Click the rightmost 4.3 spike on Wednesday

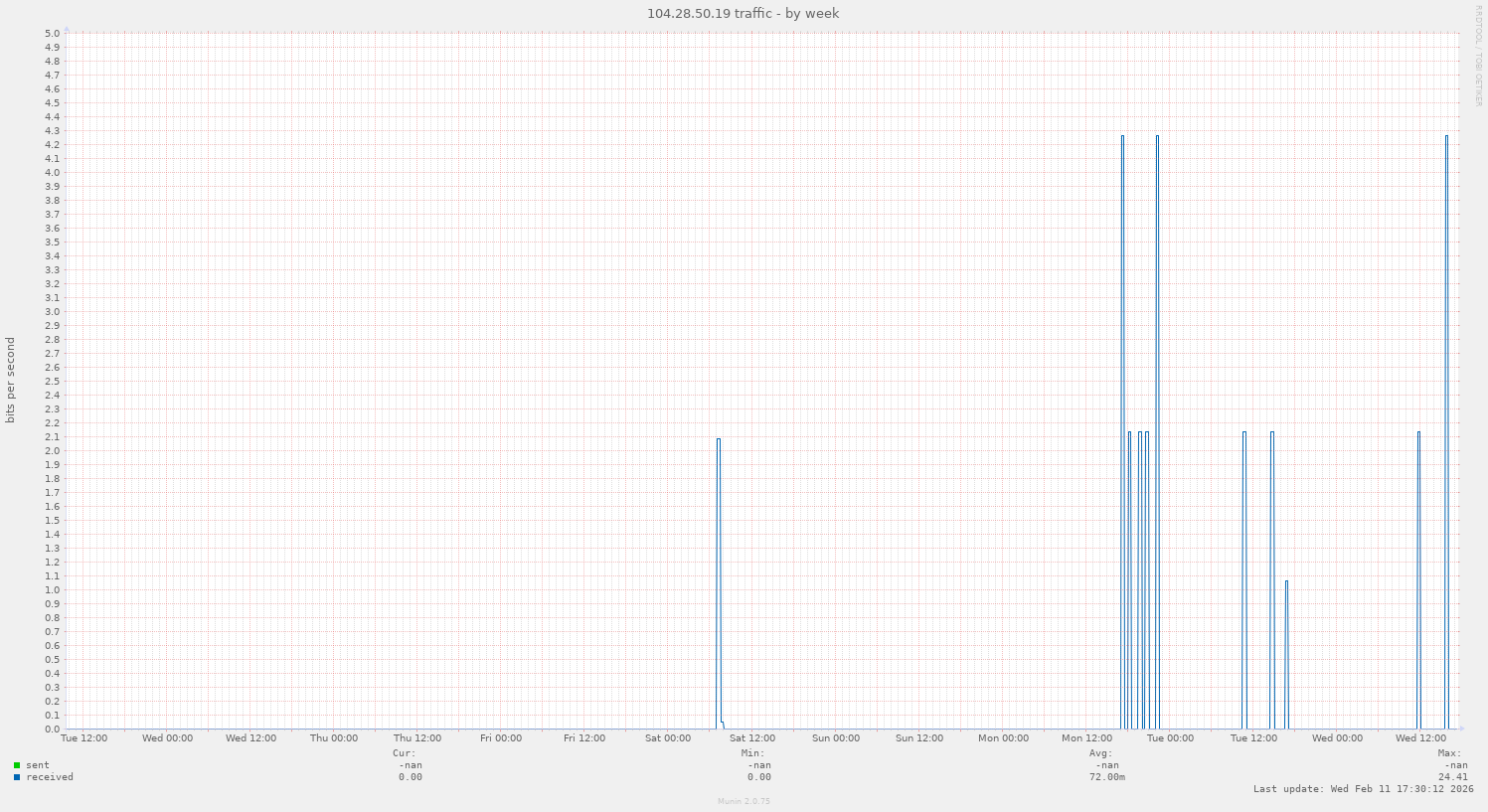point(1446,427)
